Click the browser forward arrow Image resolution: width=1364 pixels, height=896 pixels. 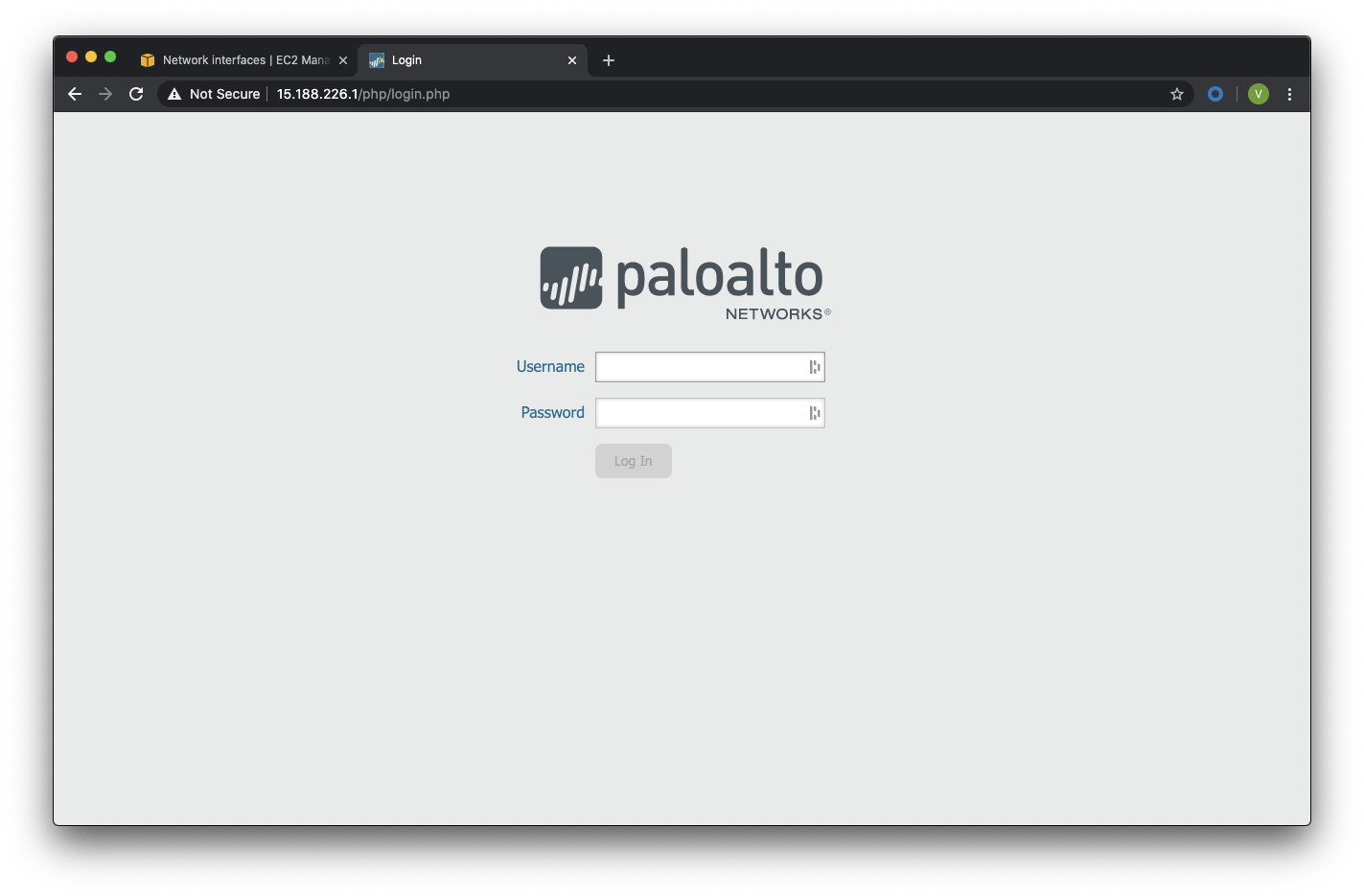(x=105, y=94)
